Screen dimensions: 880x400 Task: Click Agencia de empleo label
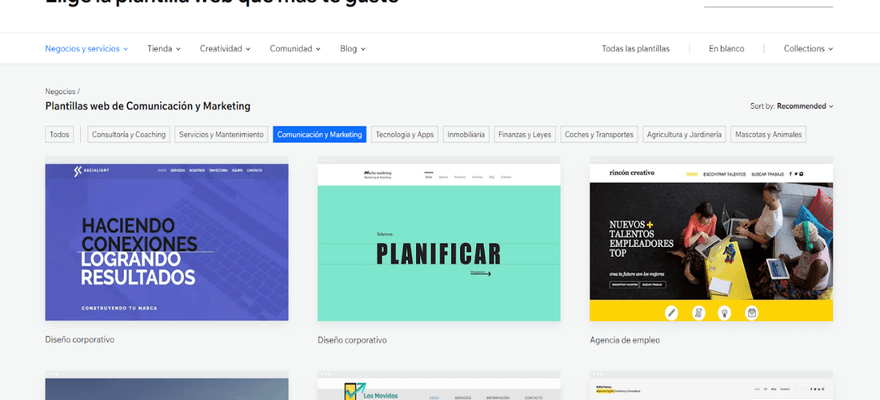pos(625,340)
